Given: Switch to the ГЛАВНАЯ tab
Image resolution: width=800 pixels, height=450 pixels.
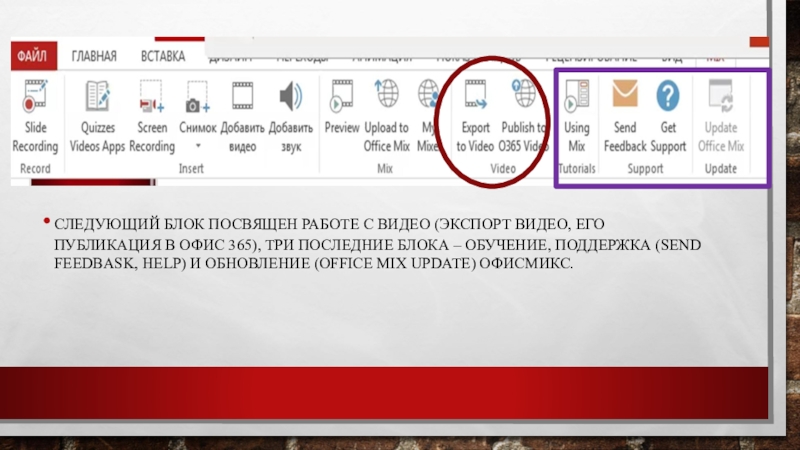Looking at the screenshot, I should 93,56.
